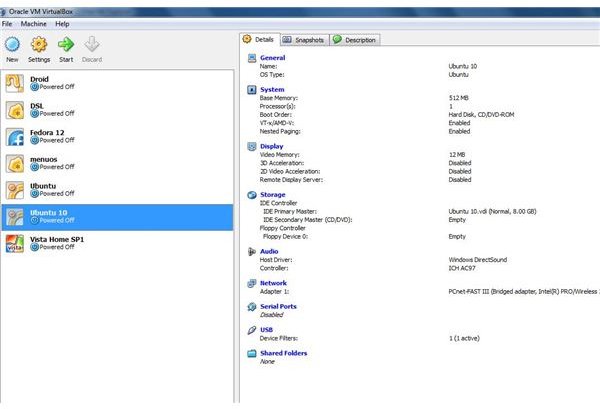
Task: Open the System settings link
Action: pos(272,90)
